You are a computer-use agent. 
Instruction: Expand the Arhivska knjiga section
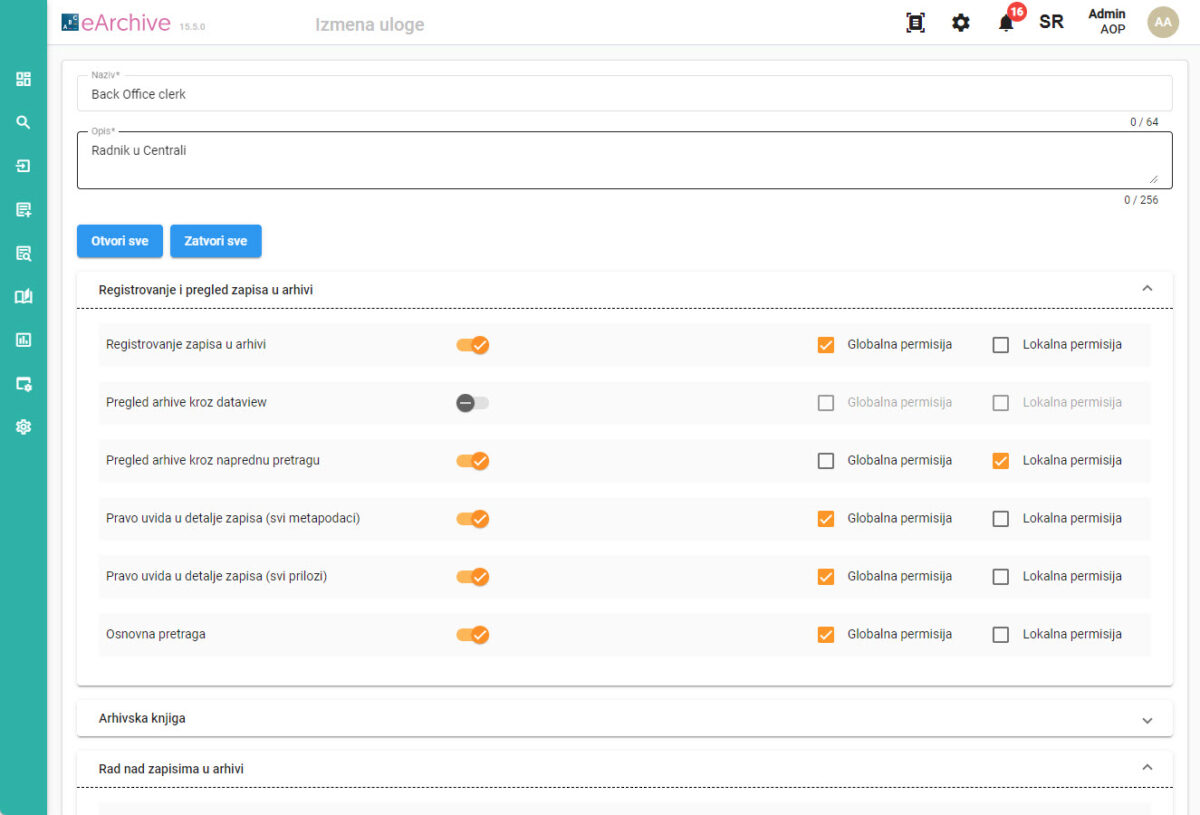[1147, 720]
